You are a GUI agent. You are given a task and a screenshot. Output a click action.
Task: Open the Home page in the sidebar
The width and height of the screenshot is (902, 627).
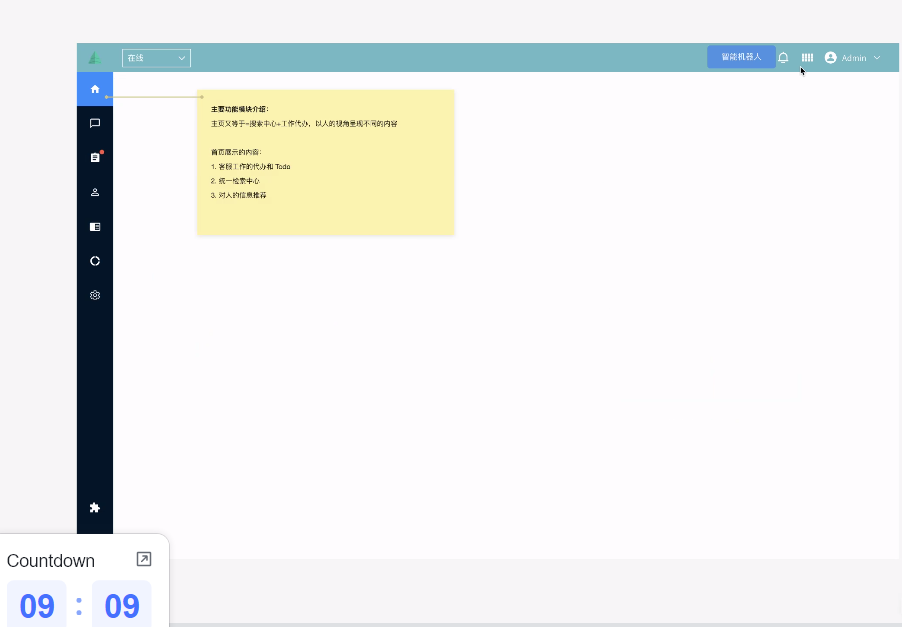coord(95,89)
